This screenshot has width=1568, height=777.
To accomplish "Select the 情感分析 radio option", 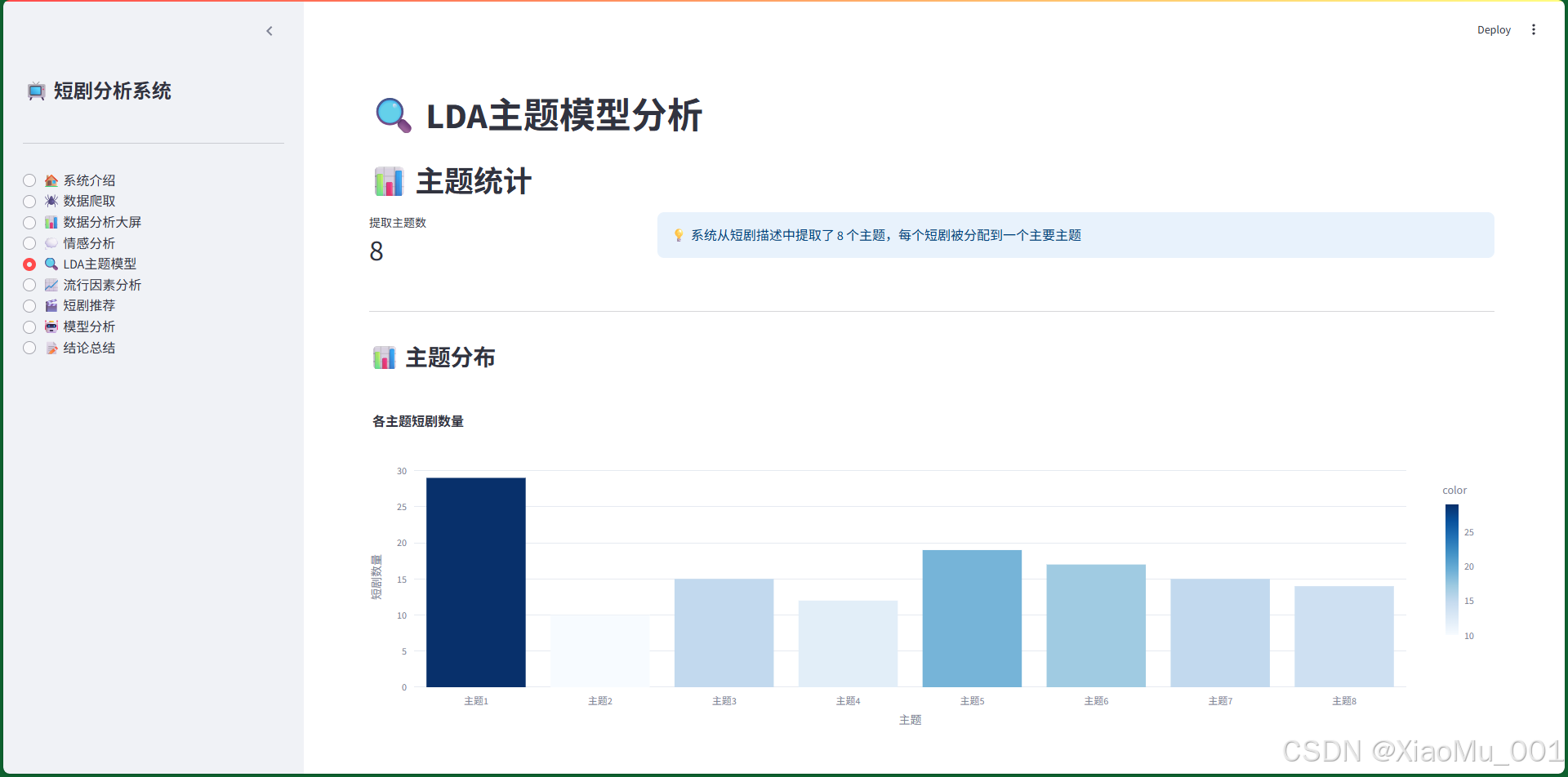I will coord(29,242).
